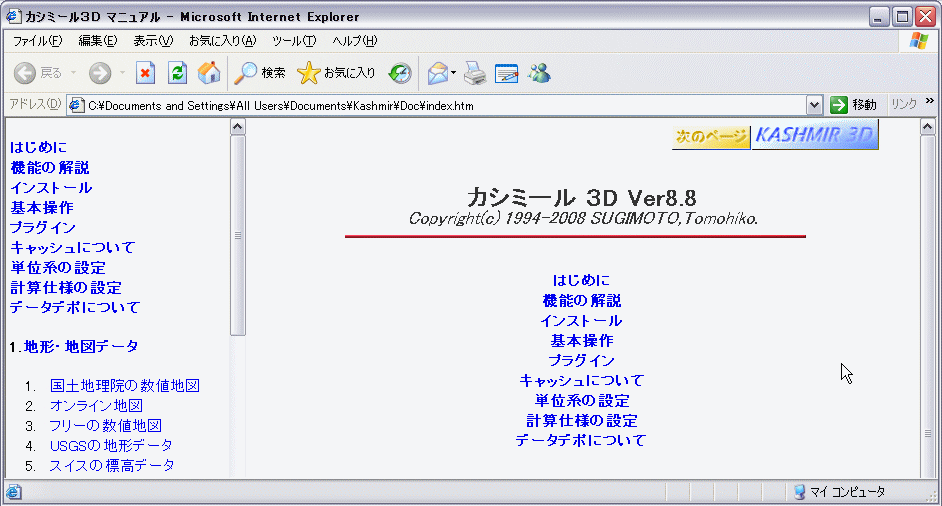
Task: Open オンライン地図 sidebar link
Action: [96, 406]
